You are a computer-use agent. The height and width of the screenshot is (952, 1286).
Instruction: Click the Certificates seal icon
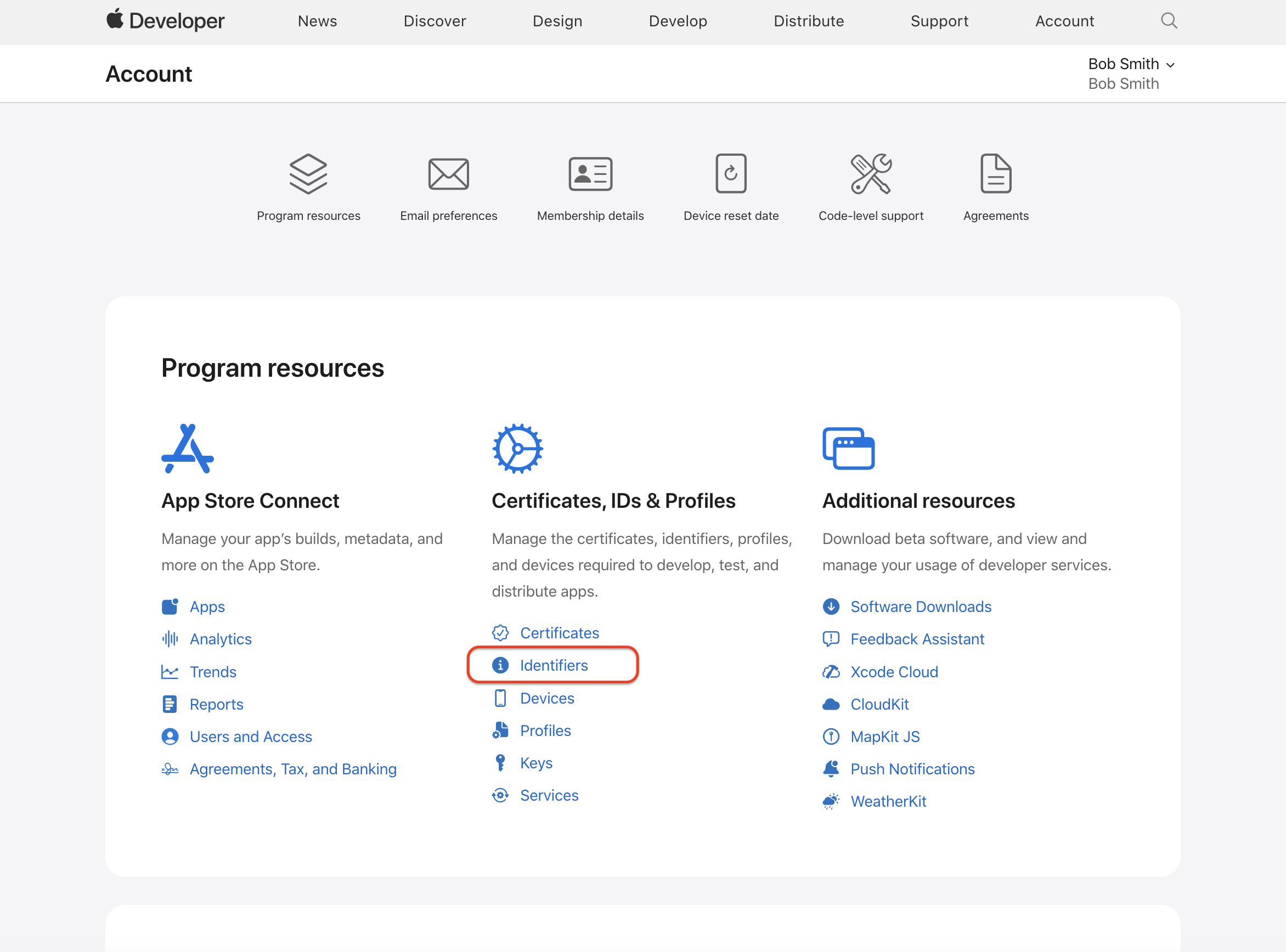coord(500,633)
